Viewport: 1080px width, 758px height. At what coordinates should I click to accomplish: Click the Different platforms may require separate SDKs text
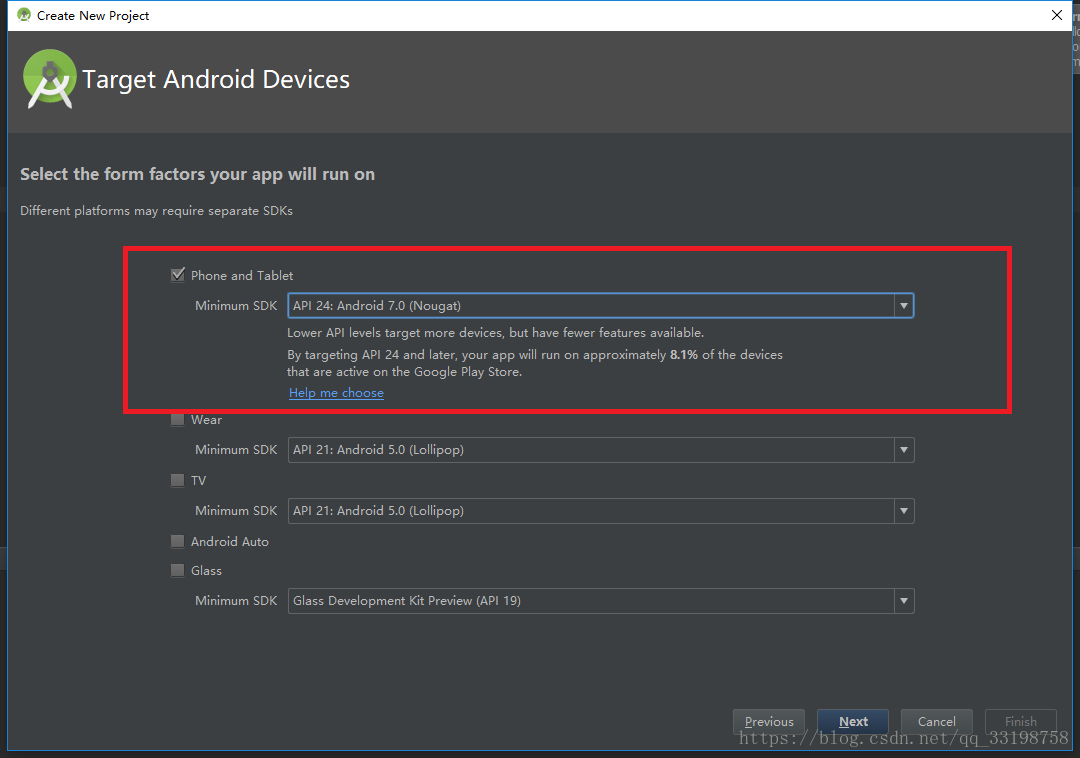pos(156,211)
